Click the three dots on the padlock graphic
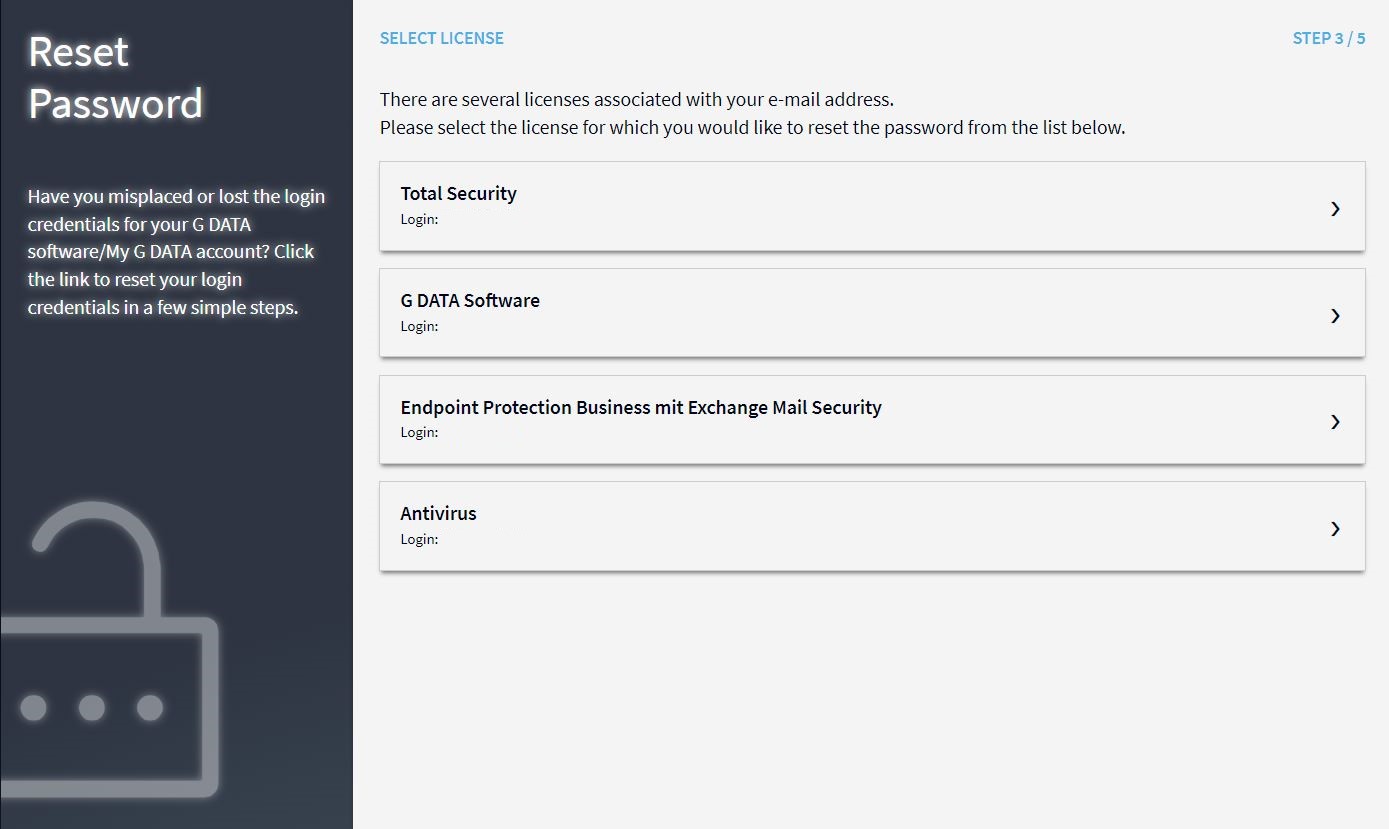The height and width of the screenshot is (829, 1389). 91,708
